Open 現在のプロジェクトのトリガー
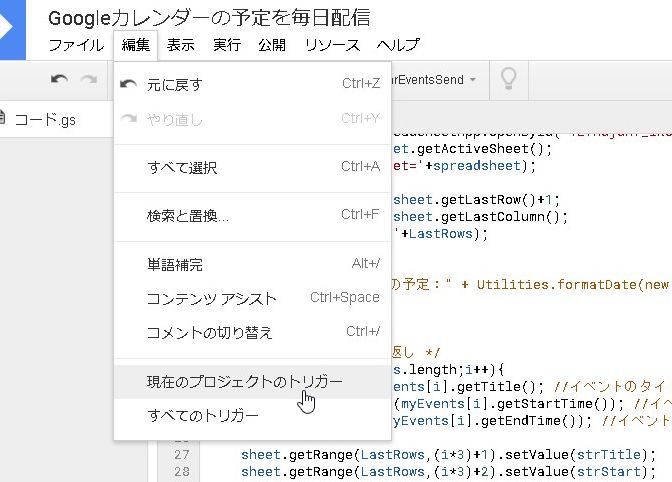The width and height of the screenshot is (672, 482). [x=245, y=382]
